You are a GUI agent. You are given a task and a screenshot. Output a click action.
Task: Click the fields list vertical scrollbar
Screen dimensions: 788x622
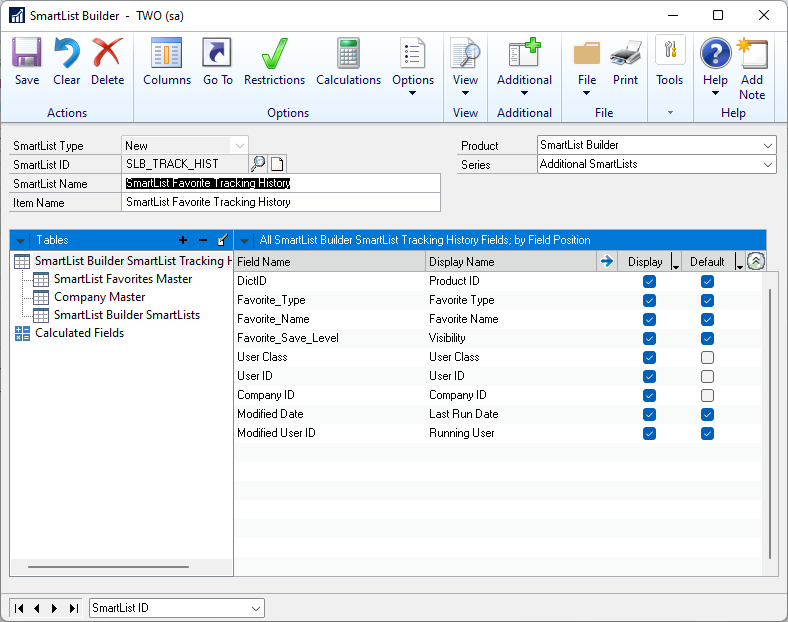click(769, 424)
